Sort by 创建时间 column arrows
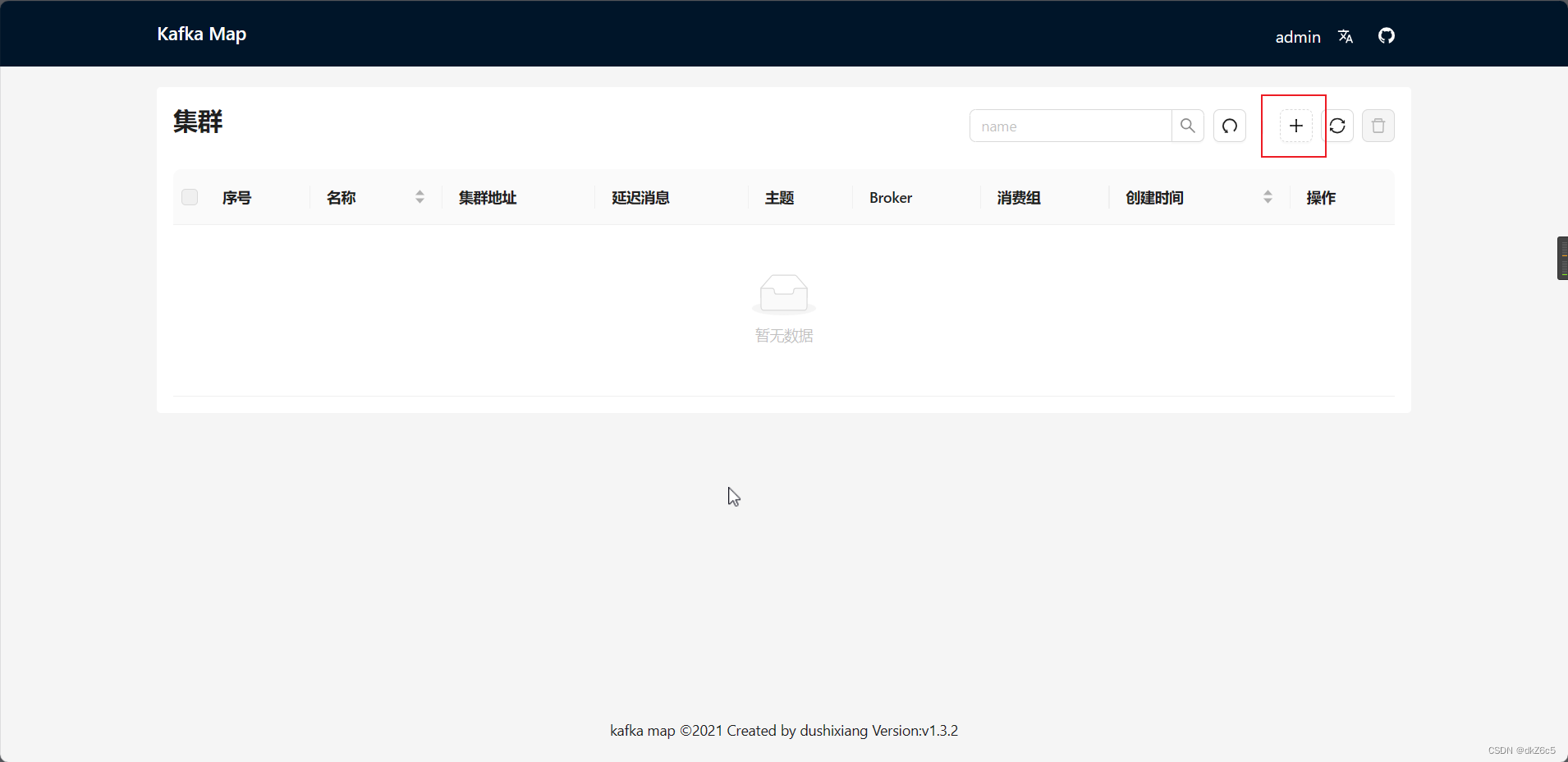1568x762 pixels. point(1268,197)
